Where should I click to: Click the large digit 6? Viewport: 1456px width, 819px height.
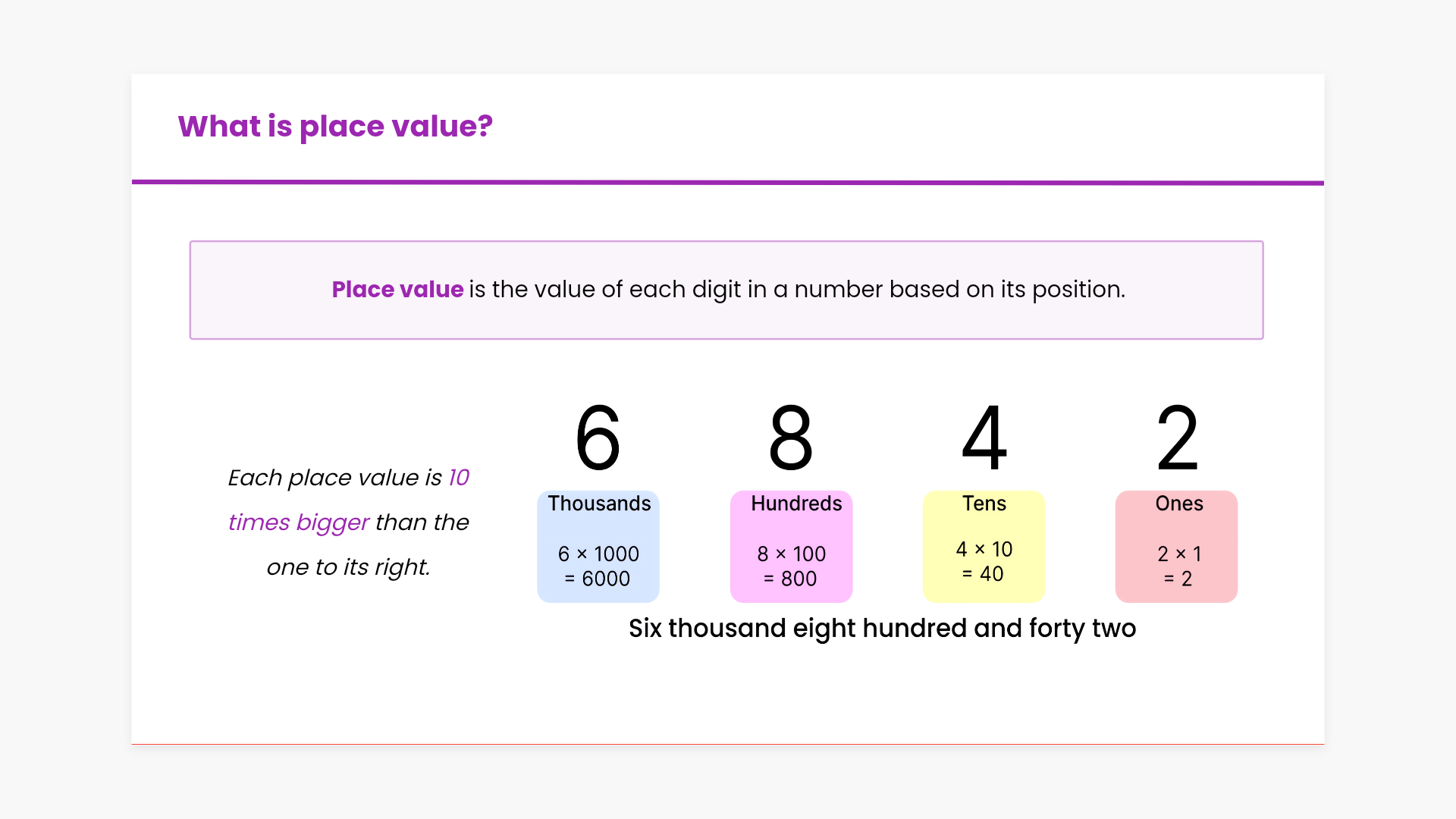pyautogui.click(x=598, y=438)
